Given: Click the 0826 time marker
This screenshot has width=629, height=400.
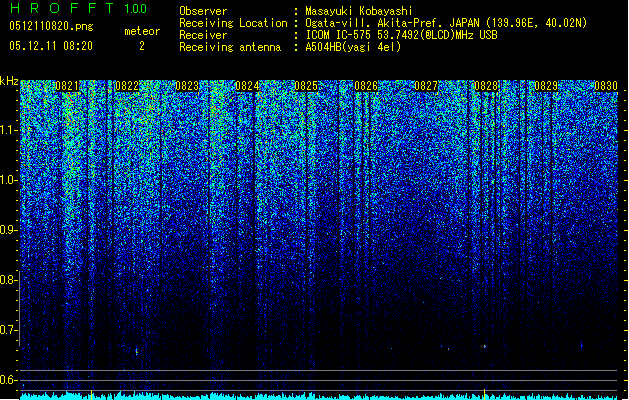Looking at the screenshot, I should click(366, 86).
